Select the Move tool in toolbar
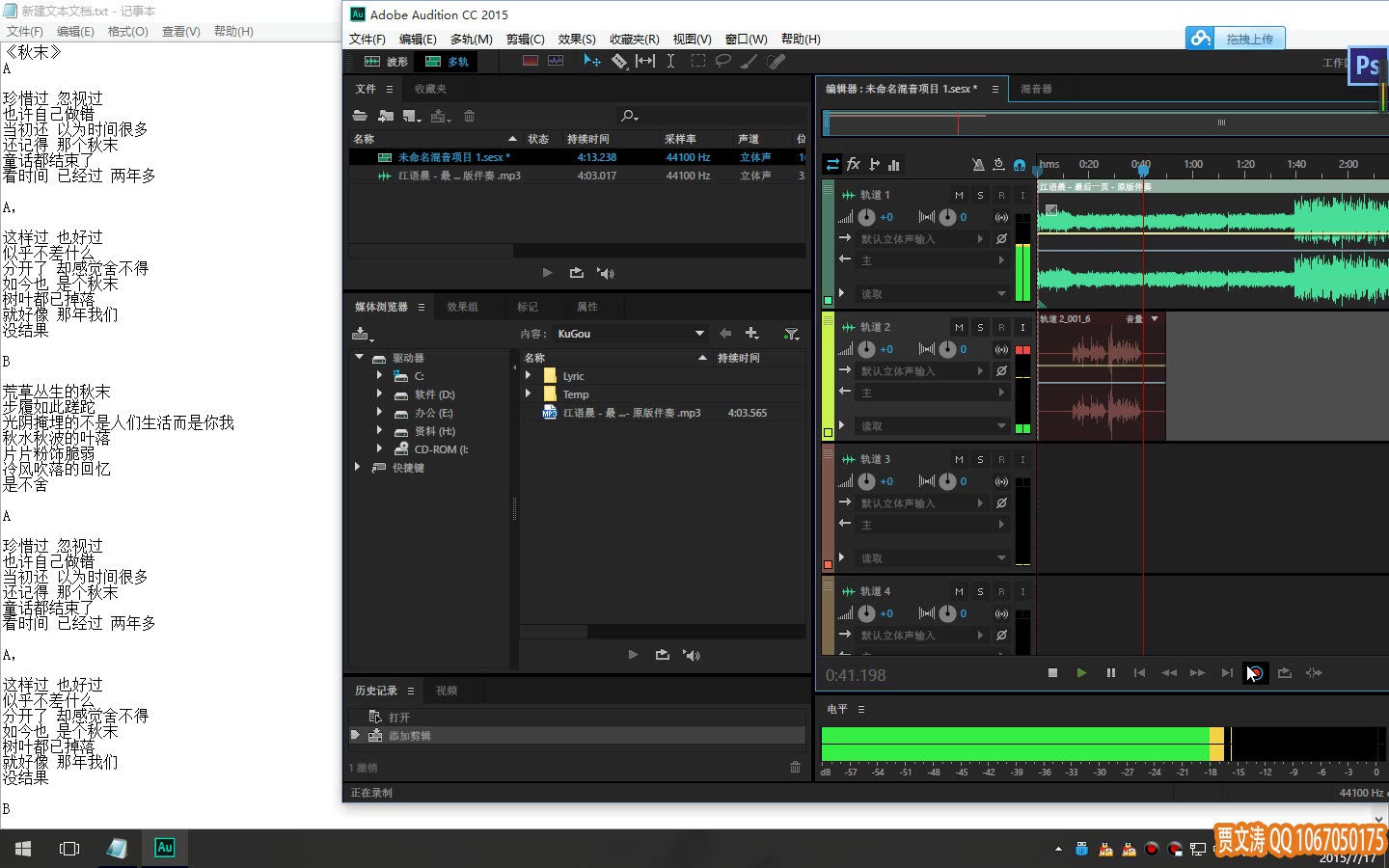1389x868 pixels. (x=591, y=61)
